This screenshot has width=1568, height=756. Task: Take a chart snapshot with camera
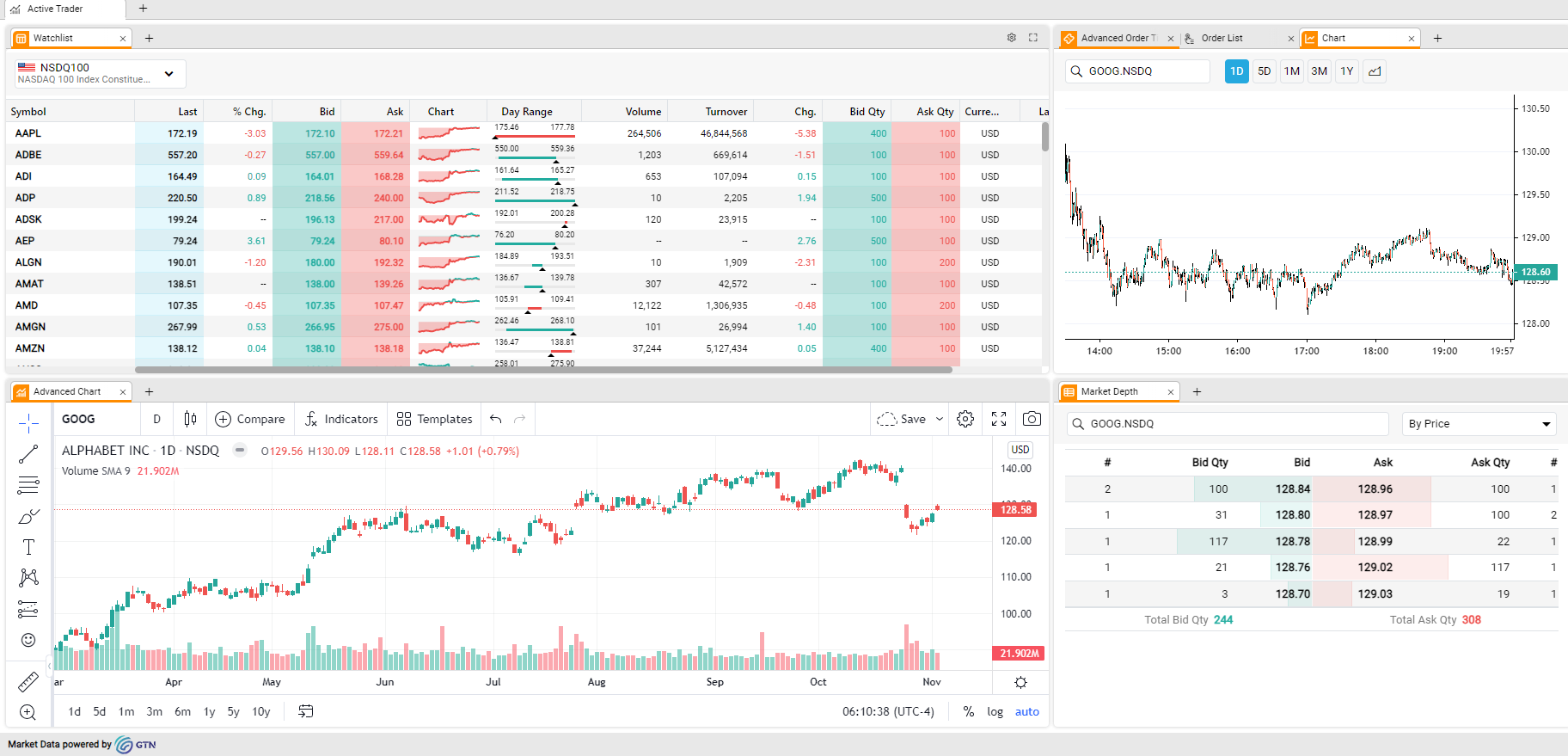tap(1032, 419)
